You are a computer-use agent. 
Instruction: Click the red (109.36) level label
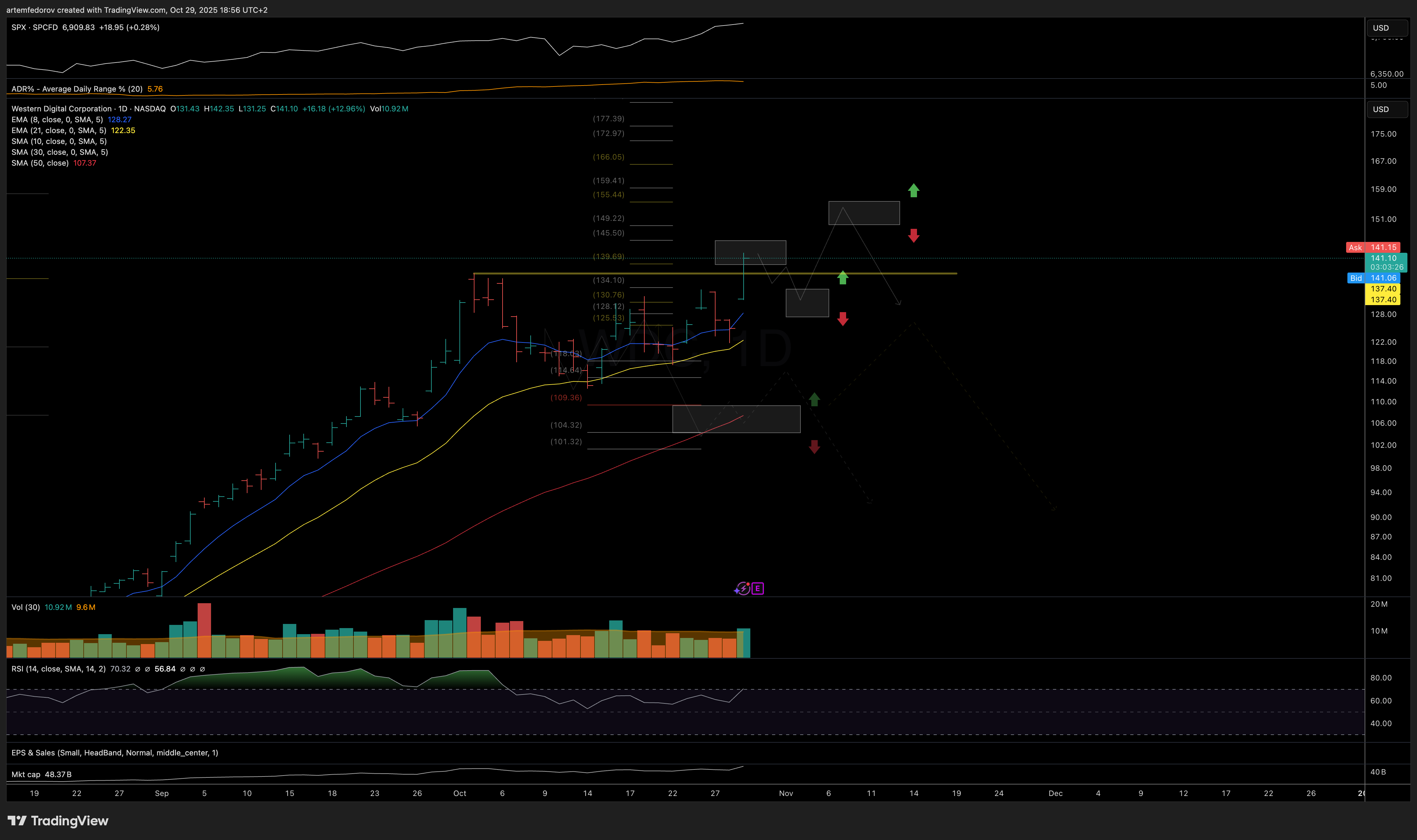(566, 398)
